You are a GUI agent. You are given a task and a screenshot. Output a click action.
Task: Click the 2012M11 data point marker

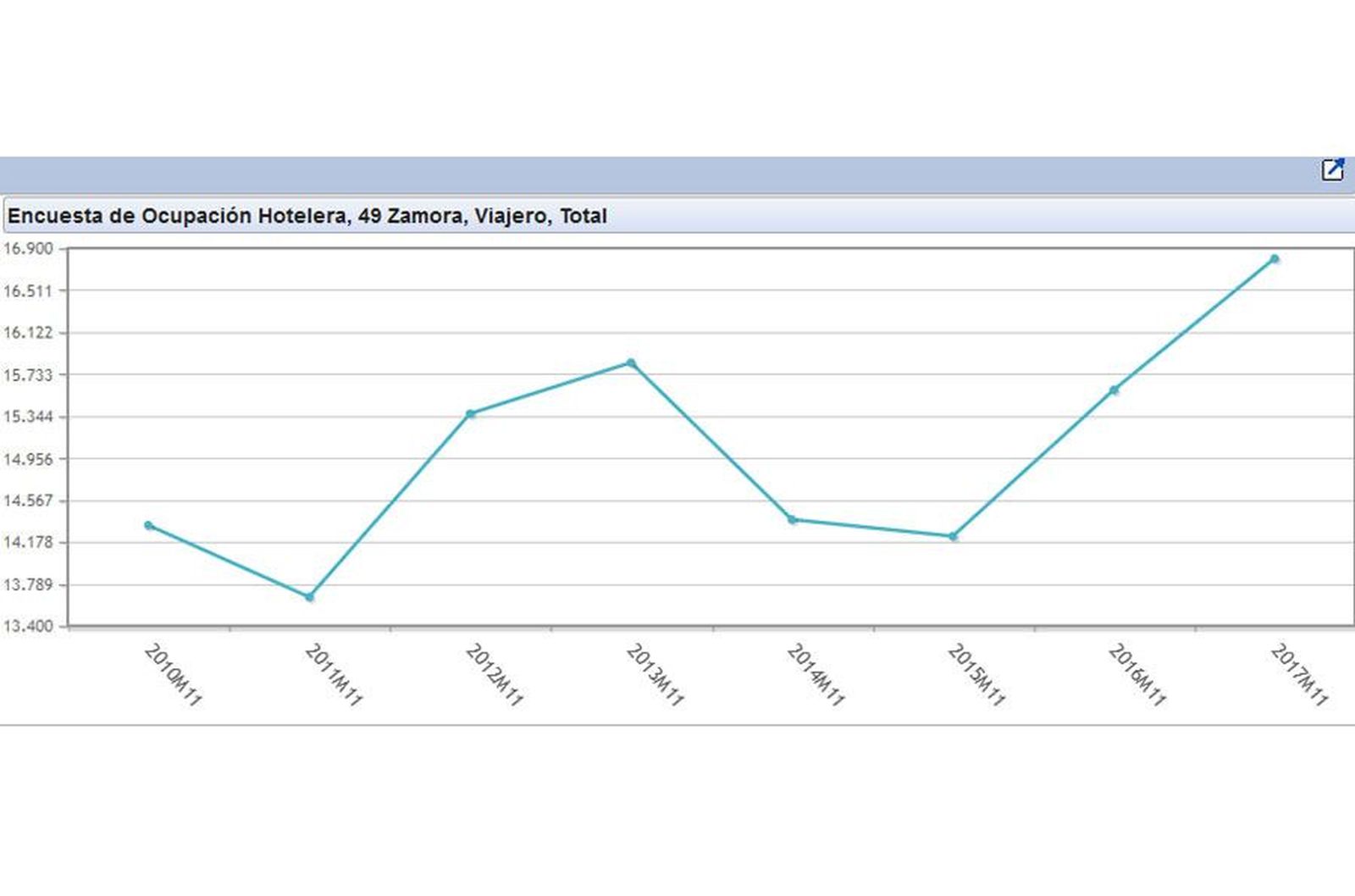click(471, 414)
